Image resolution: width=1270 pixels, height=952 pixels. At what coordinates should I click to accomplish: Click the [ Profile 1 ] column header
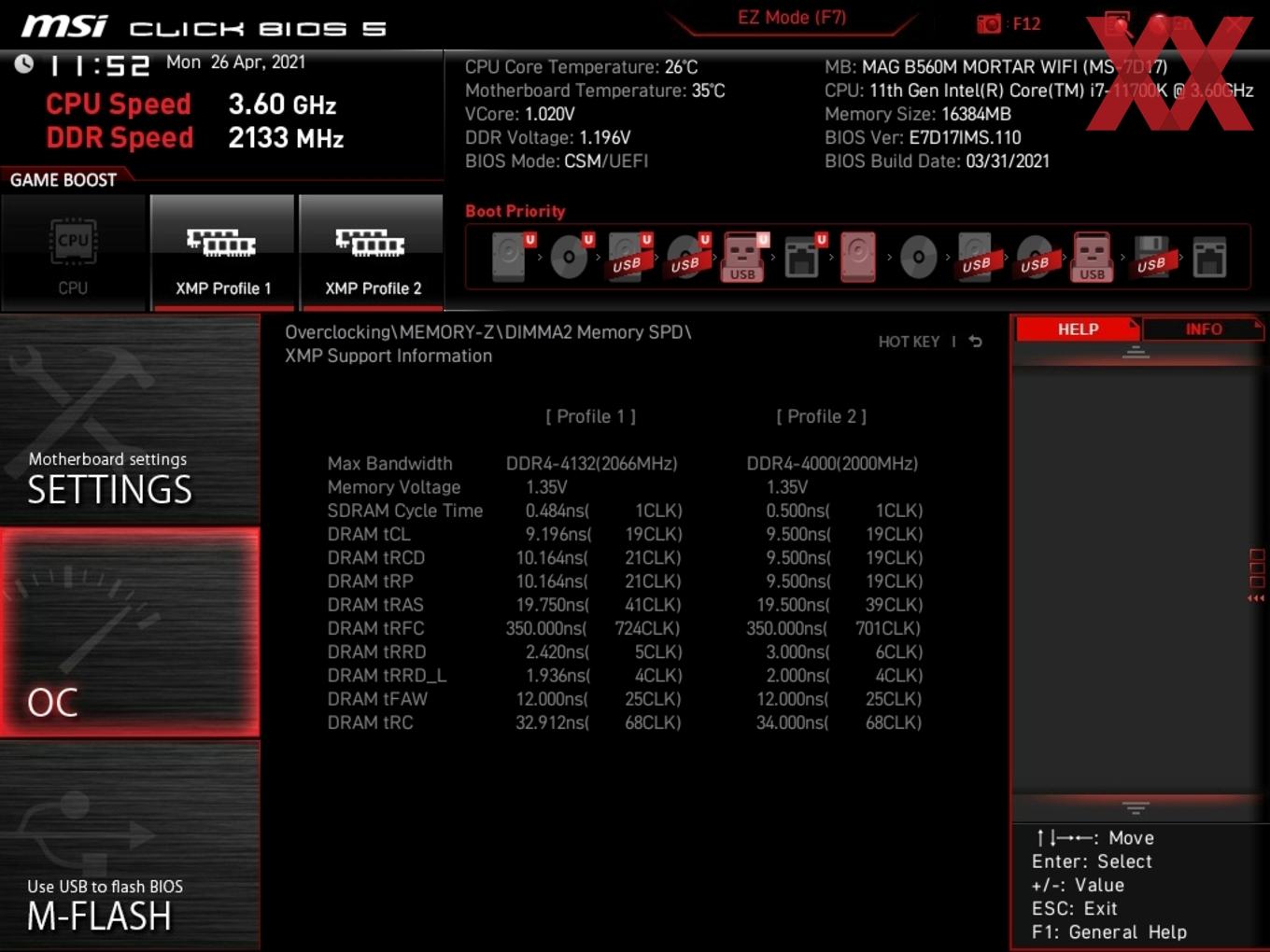point(591,416)
